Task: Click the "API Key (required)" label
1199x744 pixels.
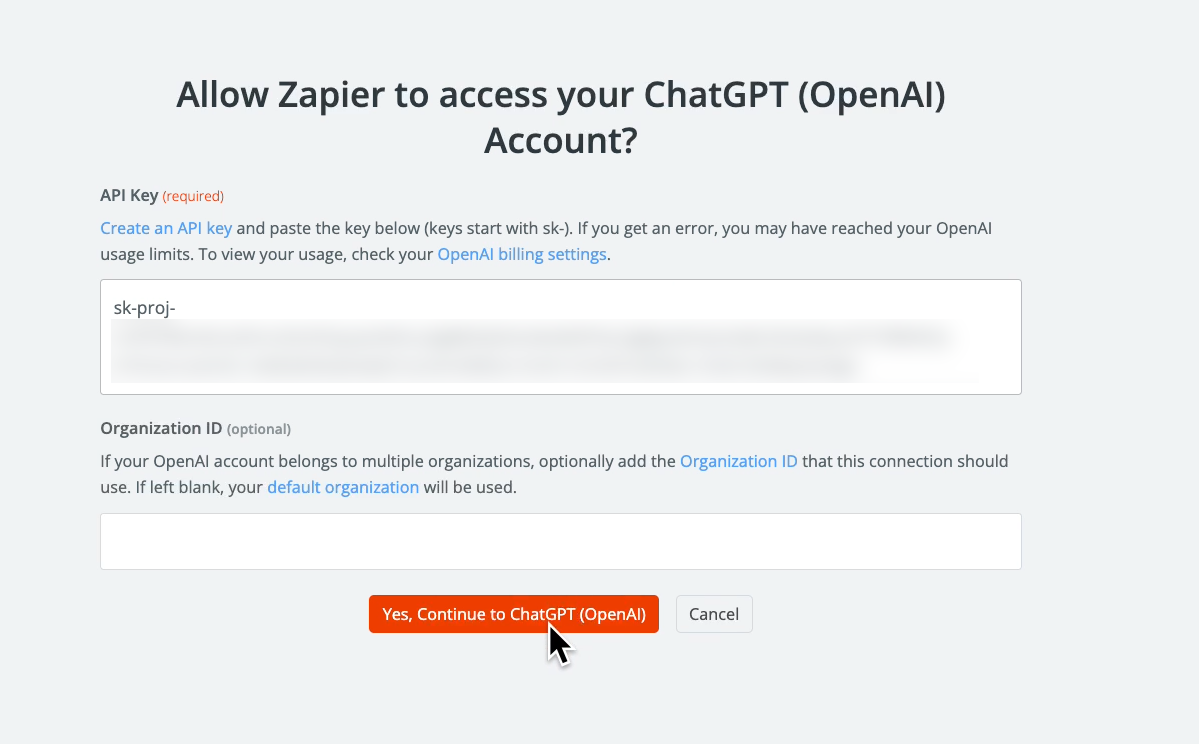Action: tap(127, 195)
